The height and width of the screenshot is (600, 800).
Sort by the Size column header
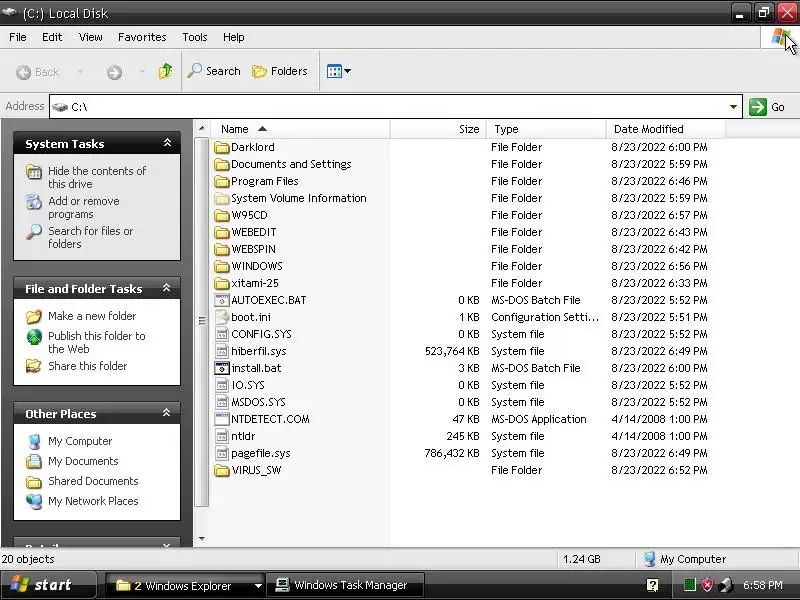tap(438, 129)
